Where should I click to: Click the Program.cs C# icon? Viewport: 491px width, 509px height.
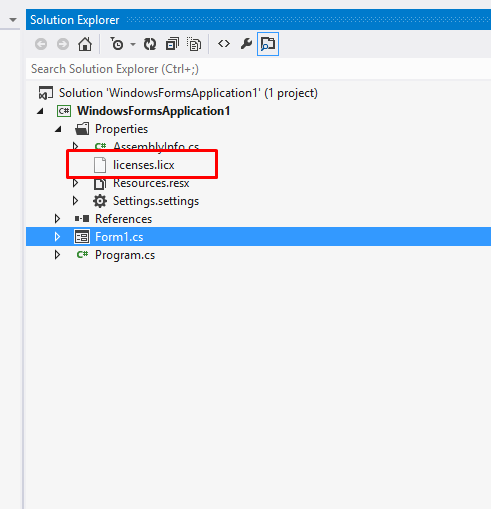point(82,255)
